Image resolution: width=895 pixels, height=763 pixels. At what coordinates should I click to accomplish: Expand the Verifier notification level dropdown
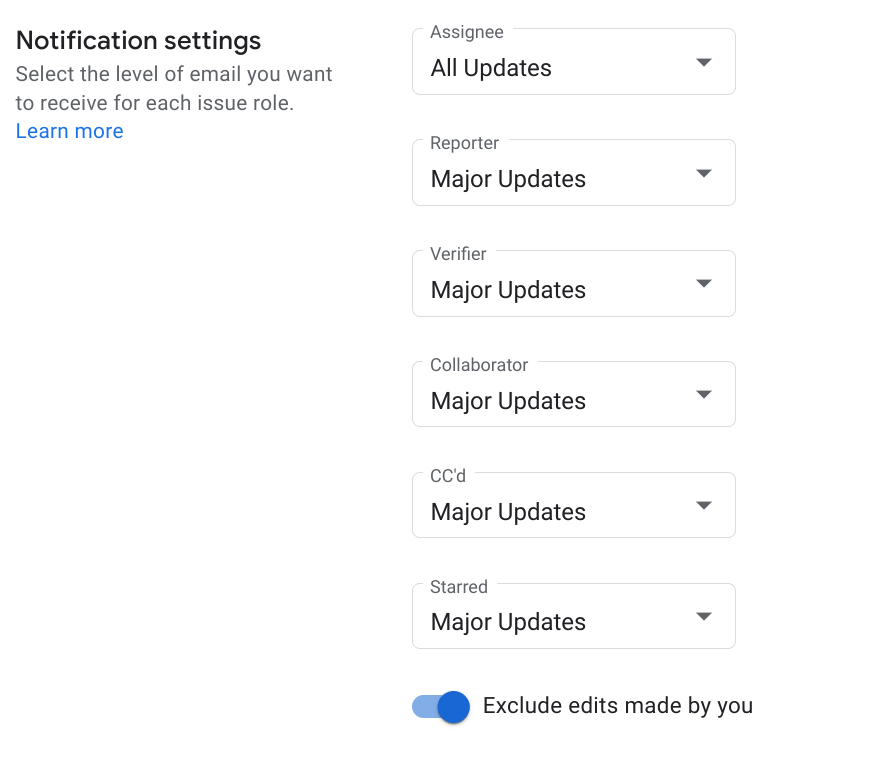click(574, 283)
